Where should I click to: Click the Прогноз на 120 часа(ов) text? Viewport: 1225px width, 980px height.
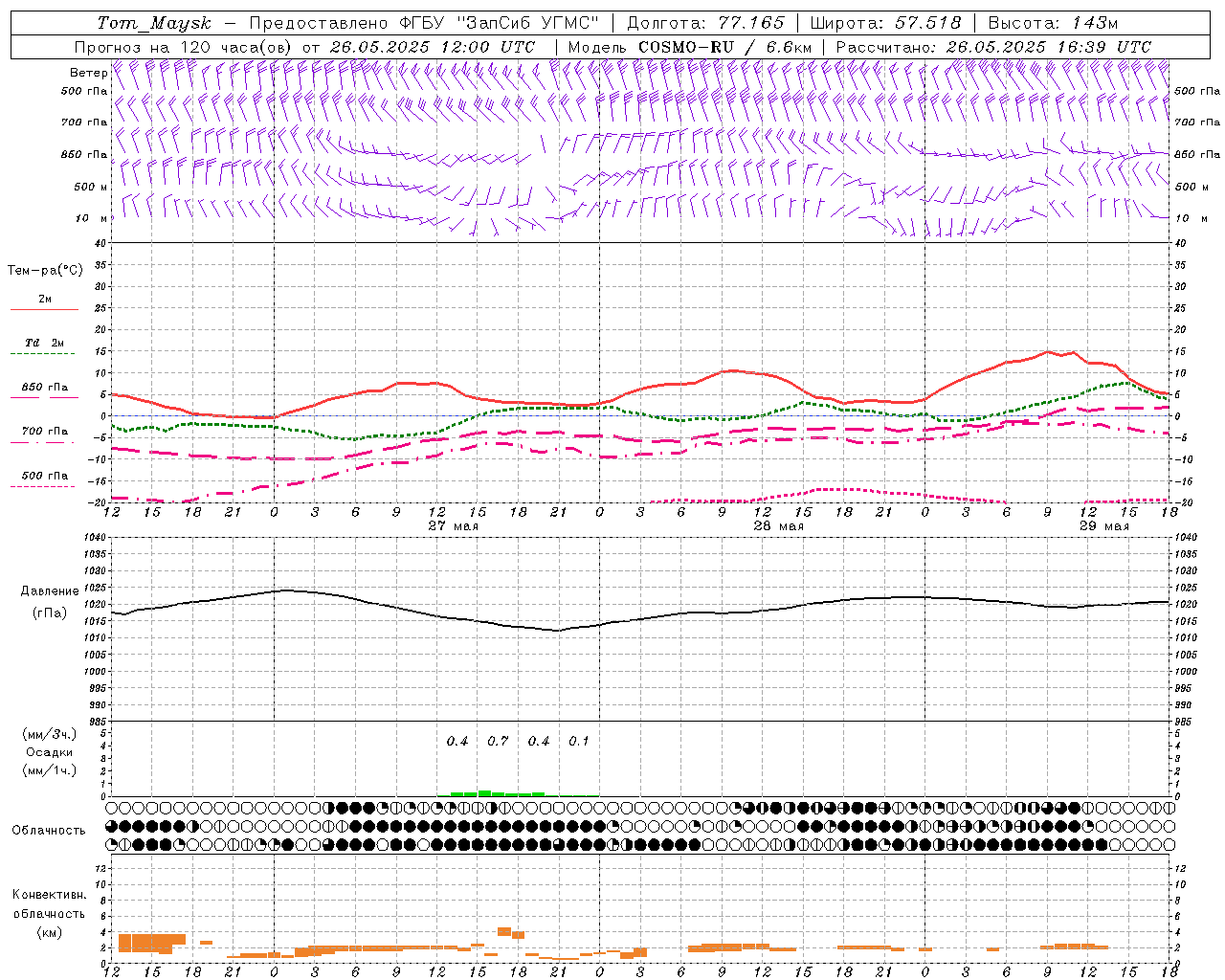click(x=184, y=47)
